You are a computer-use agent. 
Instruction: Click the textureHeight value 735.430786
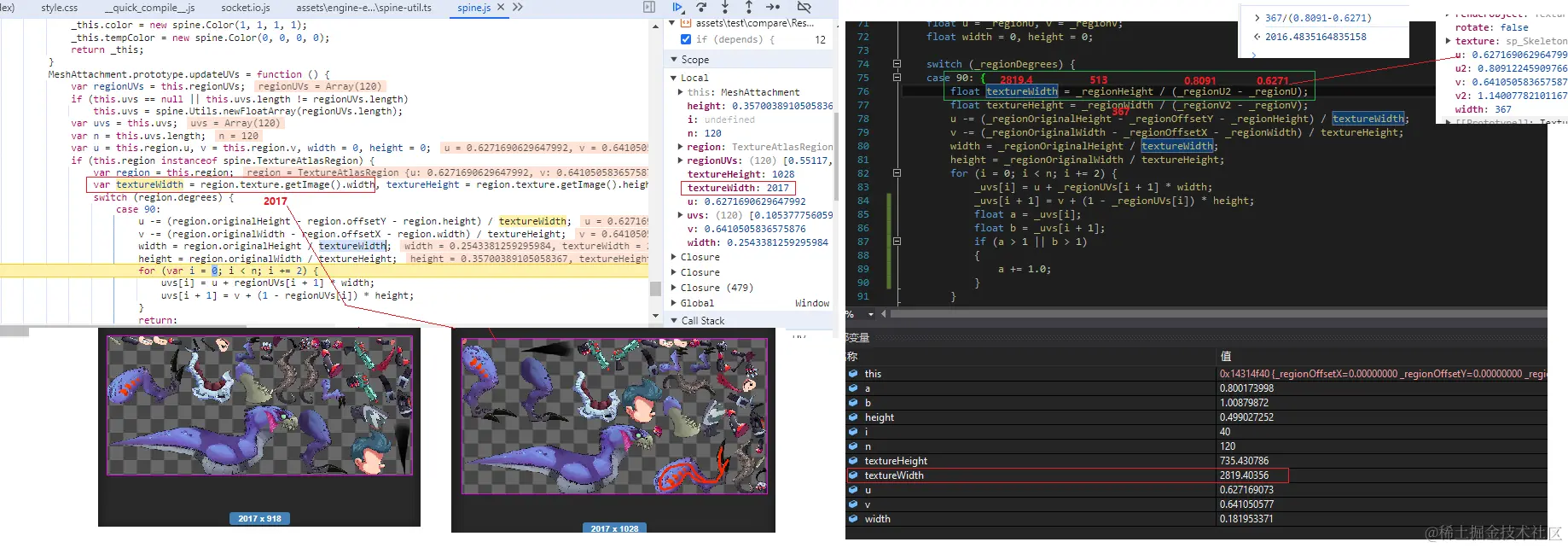(1244, 461)
